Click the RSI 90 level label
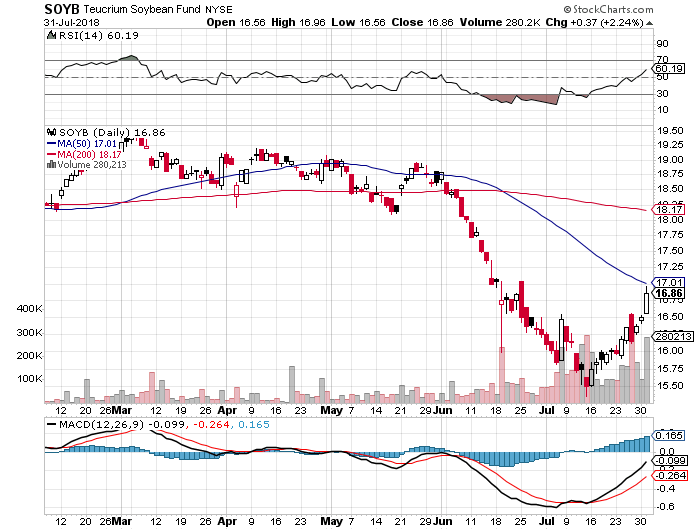700x530 pixels. pos(662,43)
